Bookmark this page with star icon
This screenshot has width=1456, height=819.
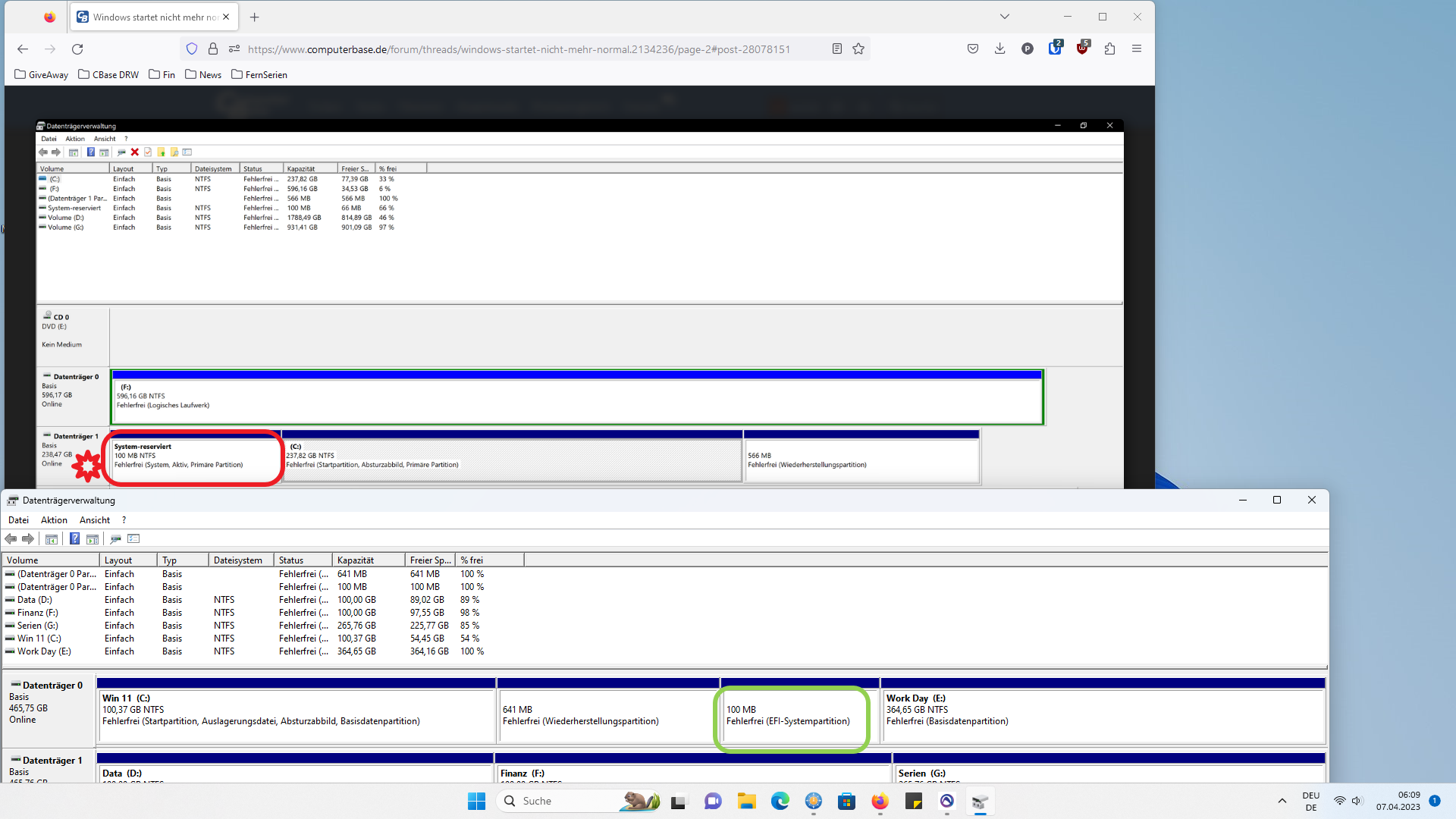858,49
